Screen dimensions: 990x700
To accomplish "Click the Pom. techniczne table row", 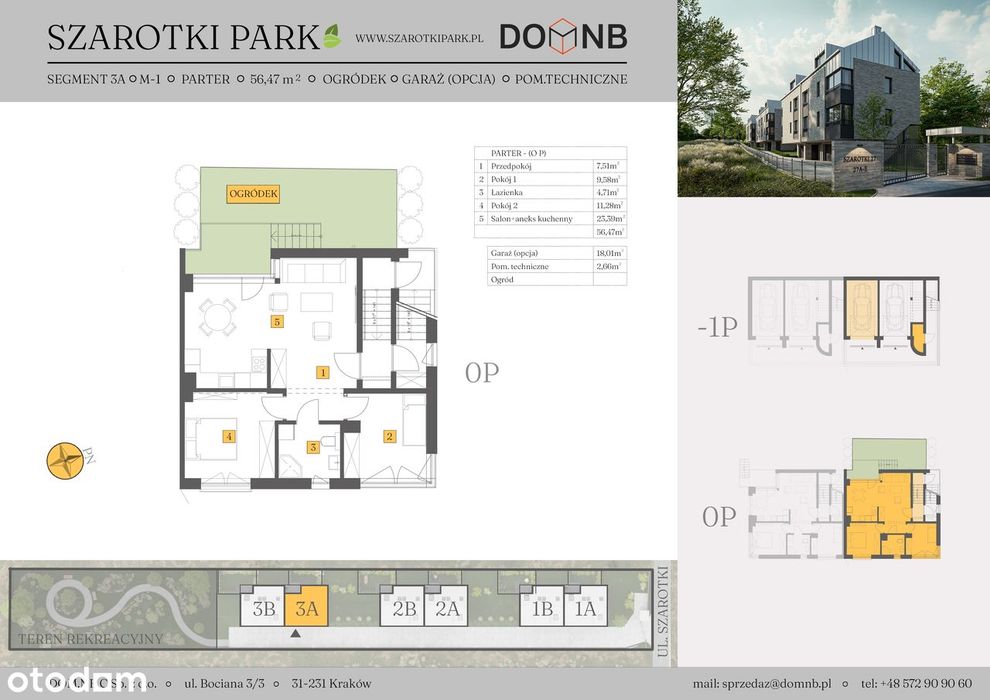I will point(557,266).
